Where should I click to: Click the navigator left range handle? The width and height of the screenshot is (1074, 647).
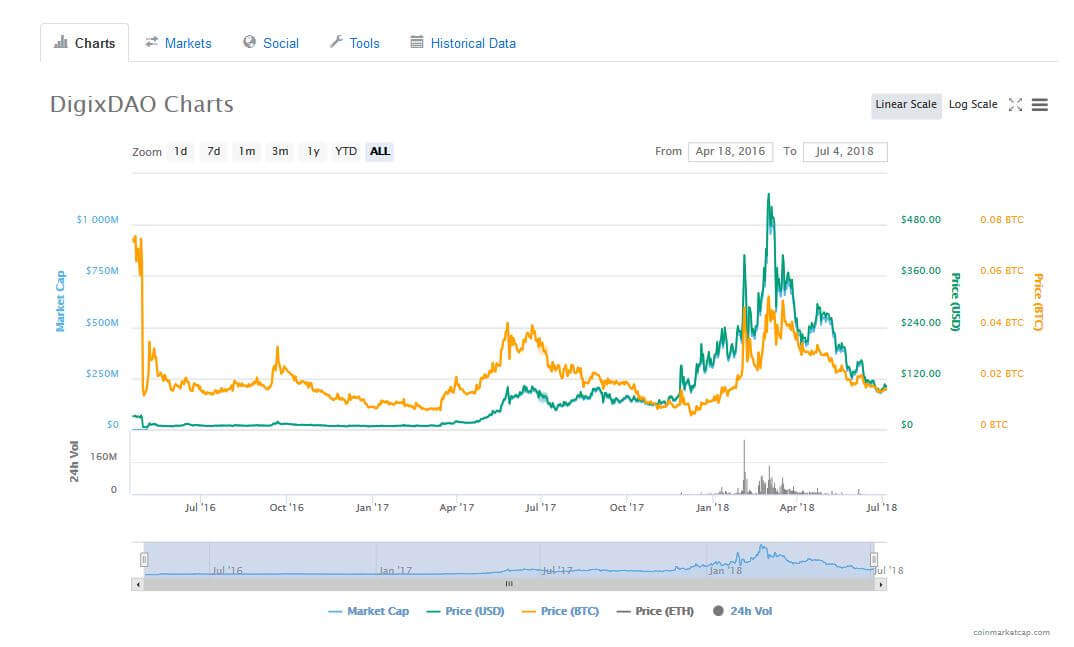point(144,560)
